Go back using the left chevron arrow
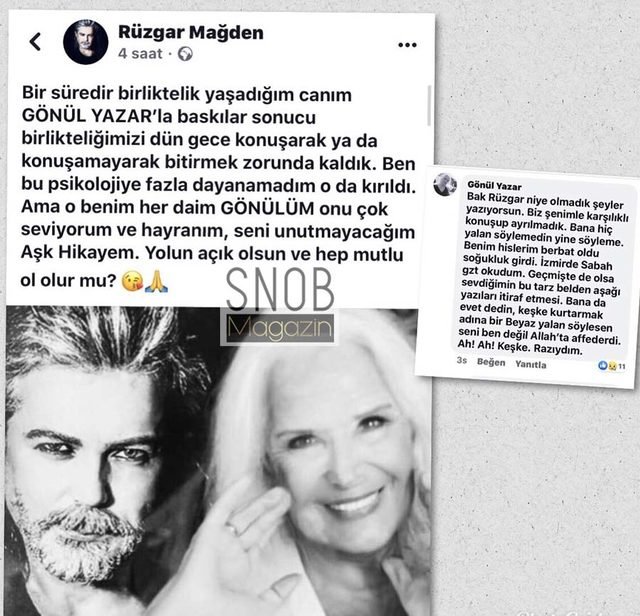The width and height of the screenshot is (640, 616). tap(36, 42)
